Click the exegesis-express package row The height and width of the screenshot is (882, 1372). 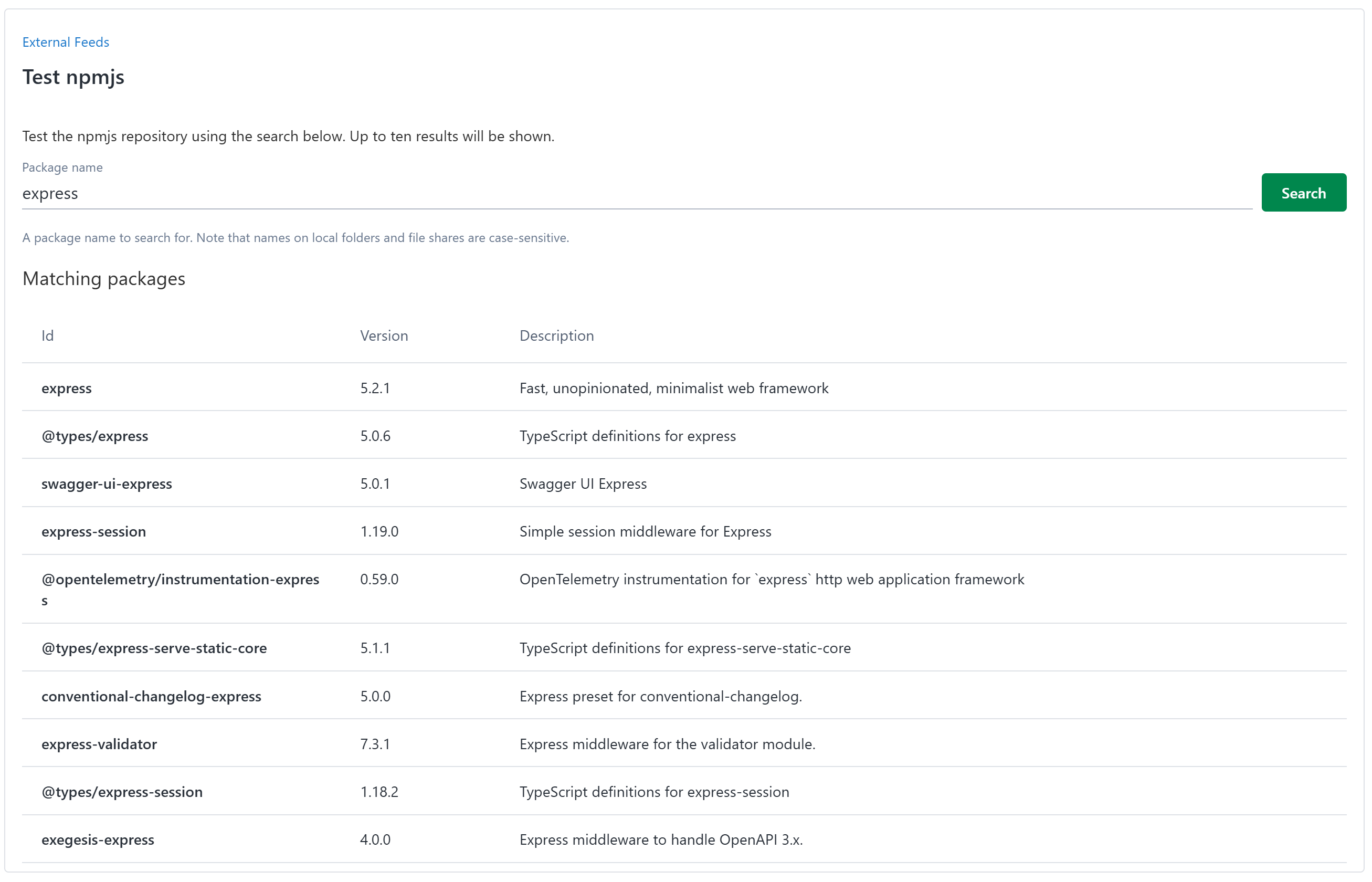click(x=98, y=839)
